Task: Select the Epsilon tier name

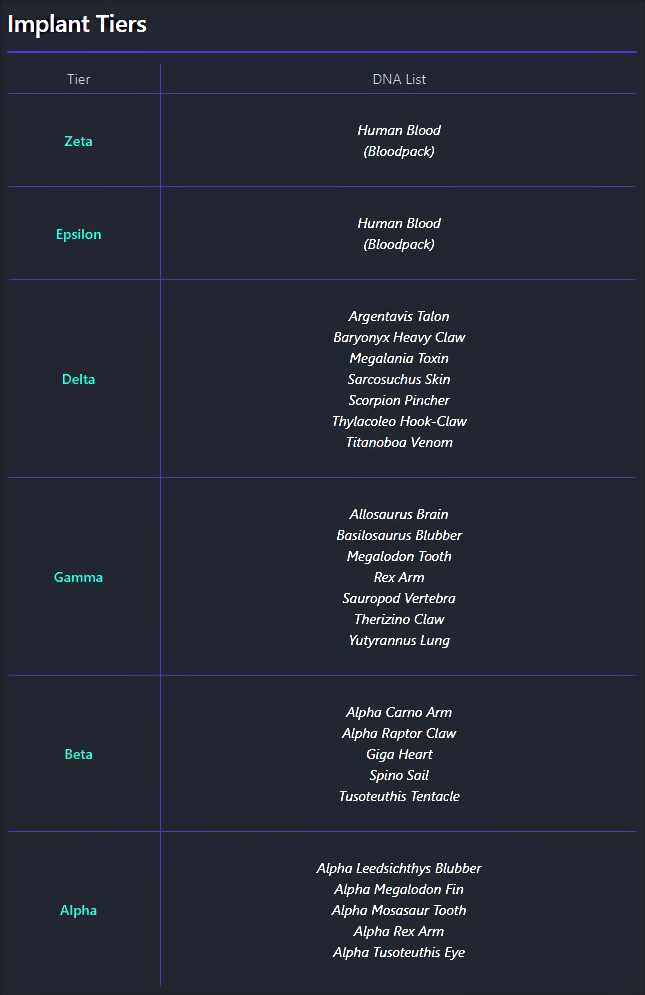Action: coord(78,234)
